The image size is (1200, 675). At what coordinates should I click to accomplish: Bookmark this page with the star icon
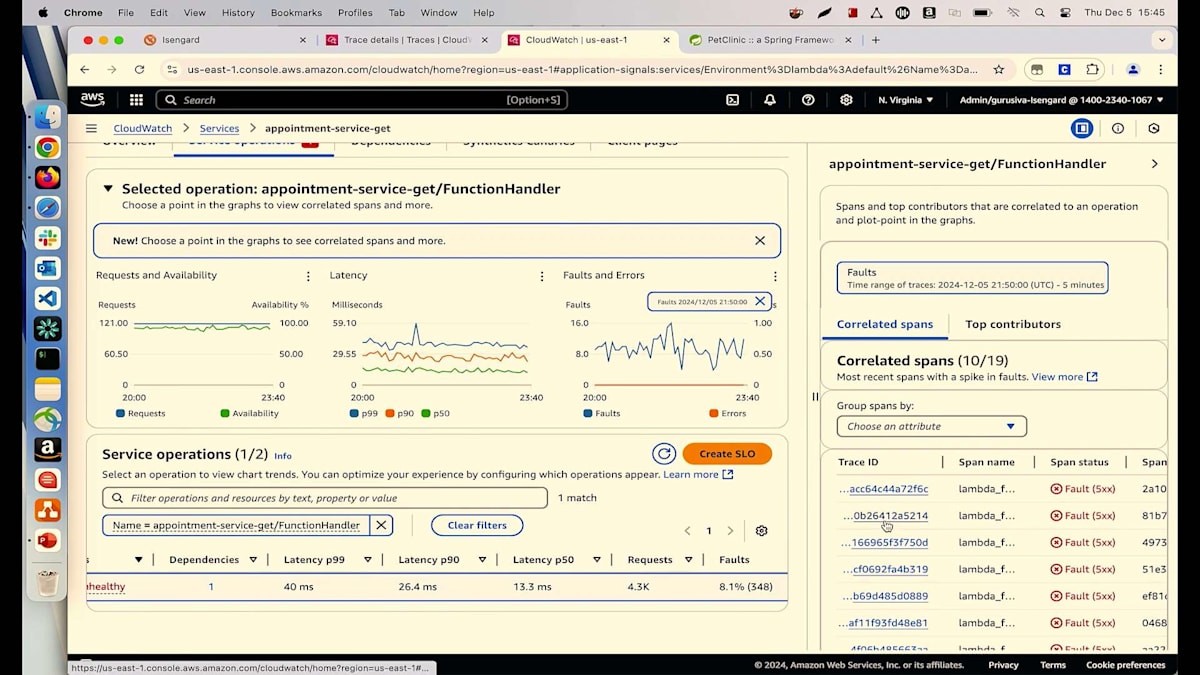(998, 69)
